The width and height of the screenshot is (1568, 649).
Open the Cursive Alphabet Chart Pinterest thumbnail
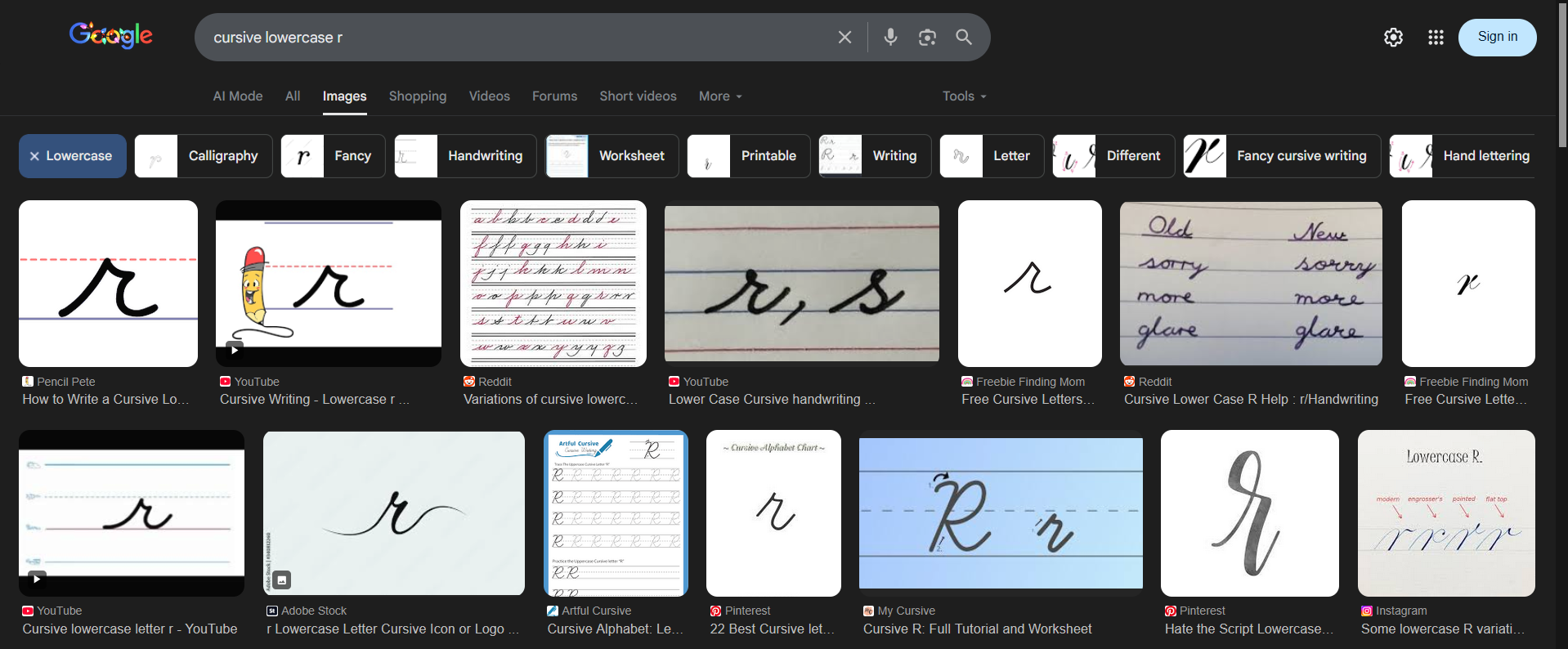click(773, 513)
